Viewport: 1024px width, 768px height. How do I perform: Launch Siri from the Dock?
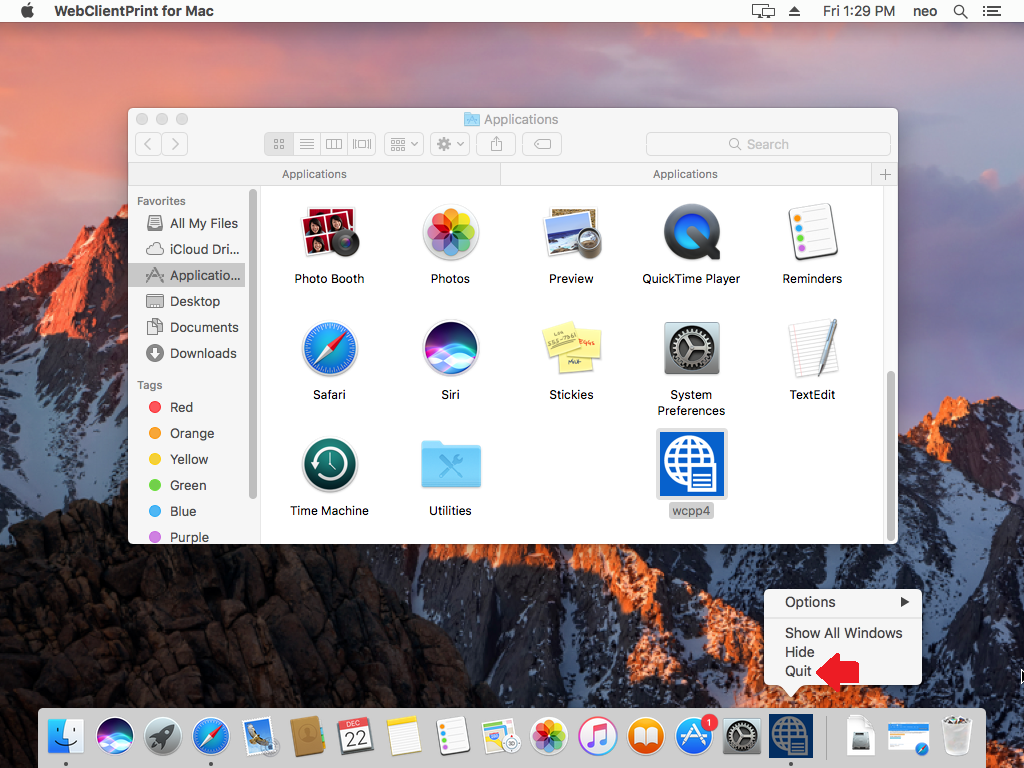(114, 736)
